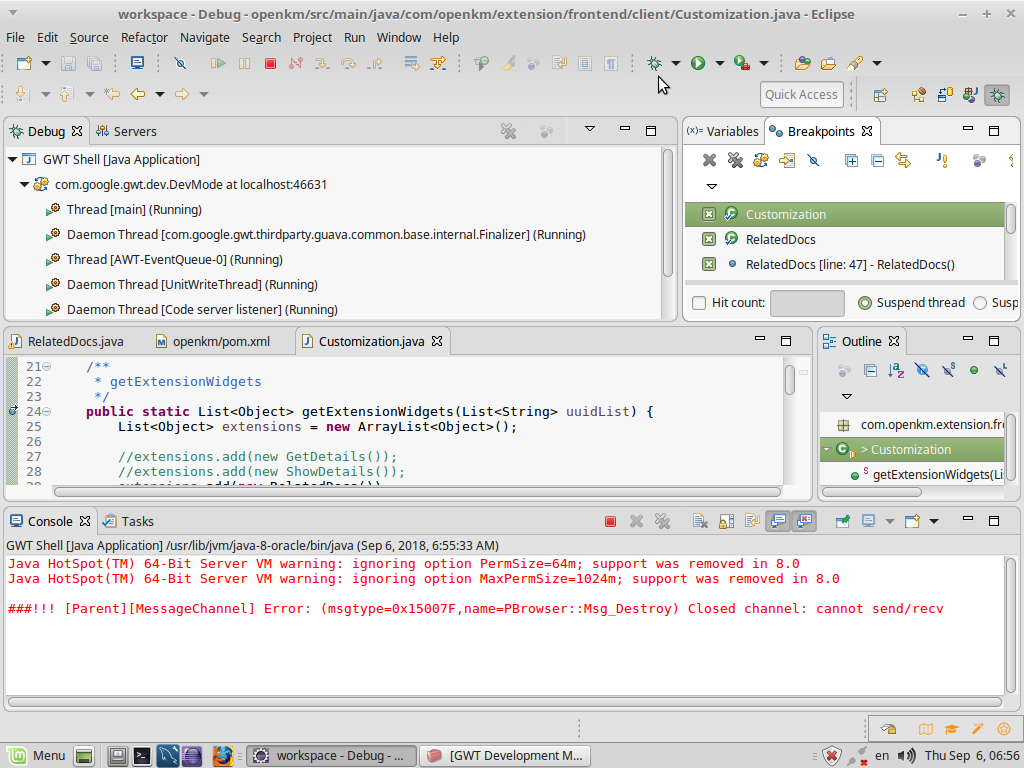Click Remove All Breakpoints icon in Breakpoints view
This screenshot has width=1024, height=768.
(x=735, y=160)
